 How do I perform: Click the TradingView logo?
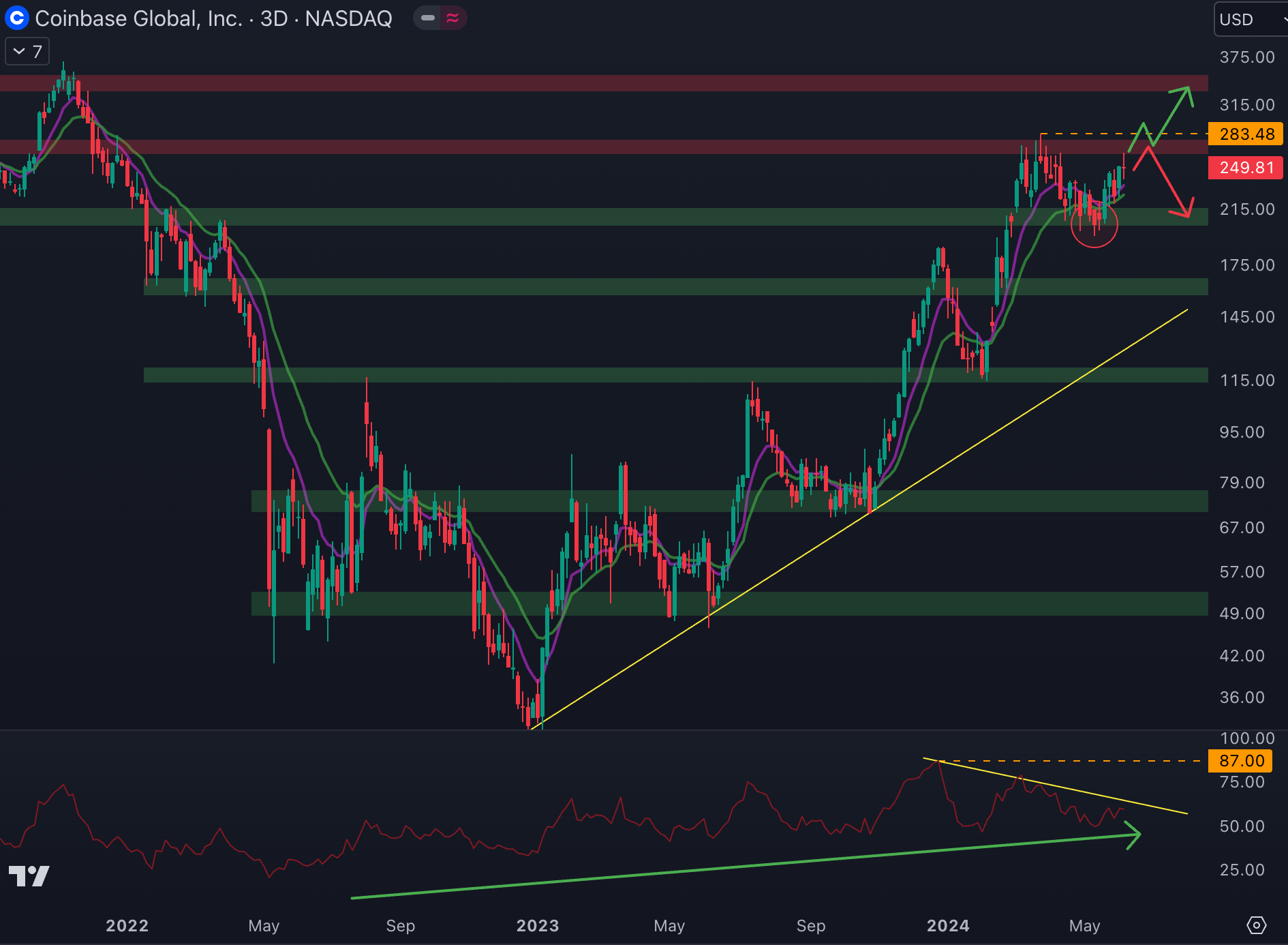tap(29, 876)
